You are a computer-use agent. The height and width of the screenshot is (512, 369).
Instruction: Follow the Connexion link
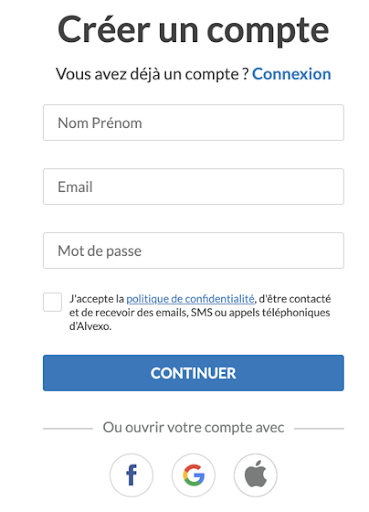[x=291, y=74]
